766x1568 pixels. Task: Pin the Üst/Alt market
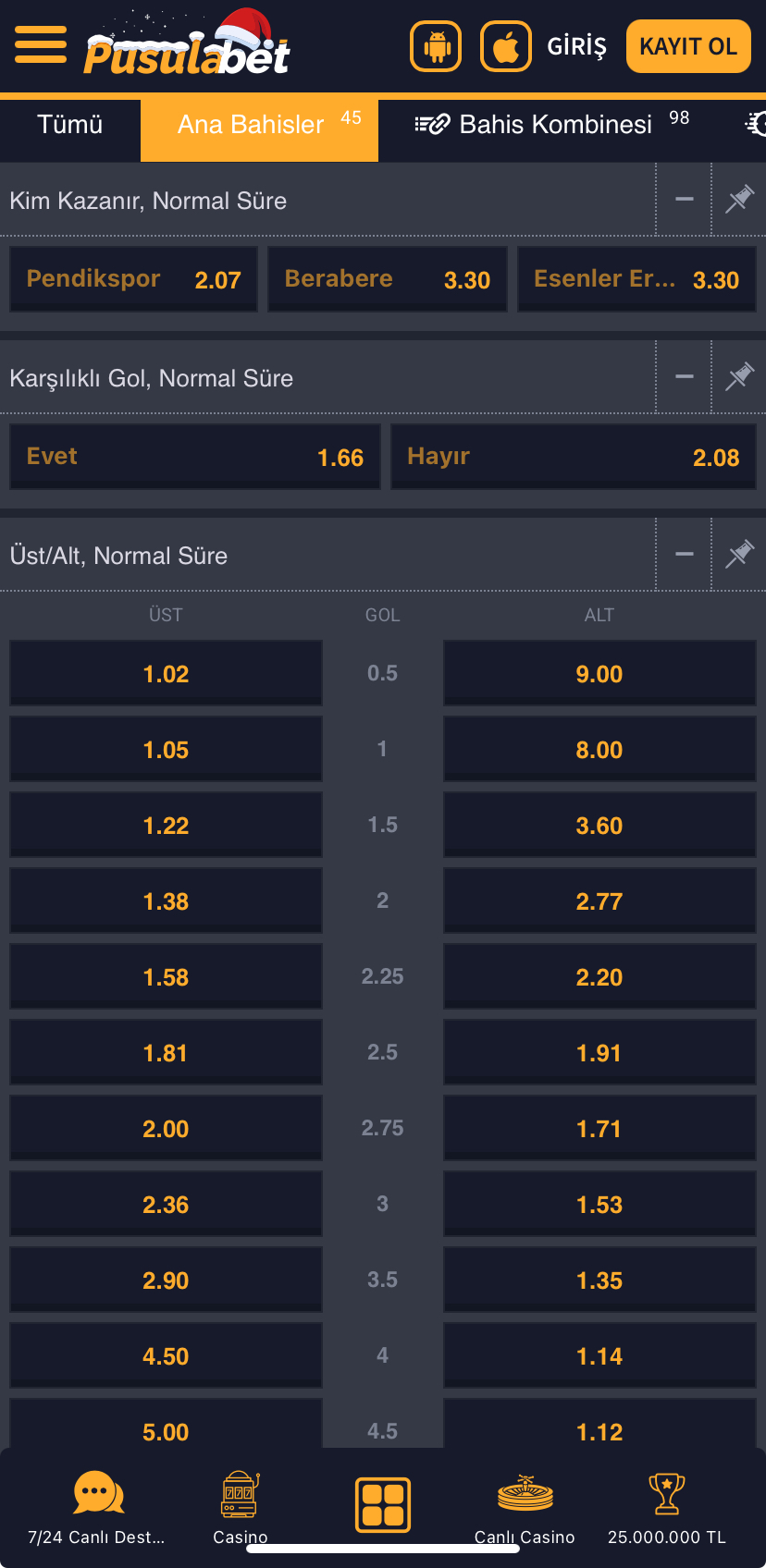738,554
